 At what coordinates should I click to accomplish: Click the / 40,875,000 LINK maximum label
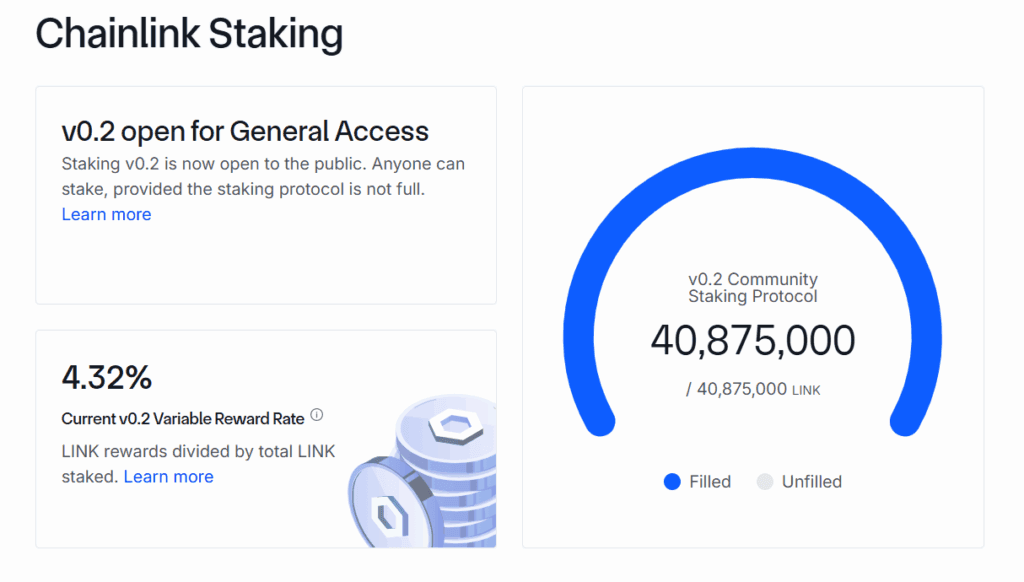pyautogui.click(x=753, y=389)
